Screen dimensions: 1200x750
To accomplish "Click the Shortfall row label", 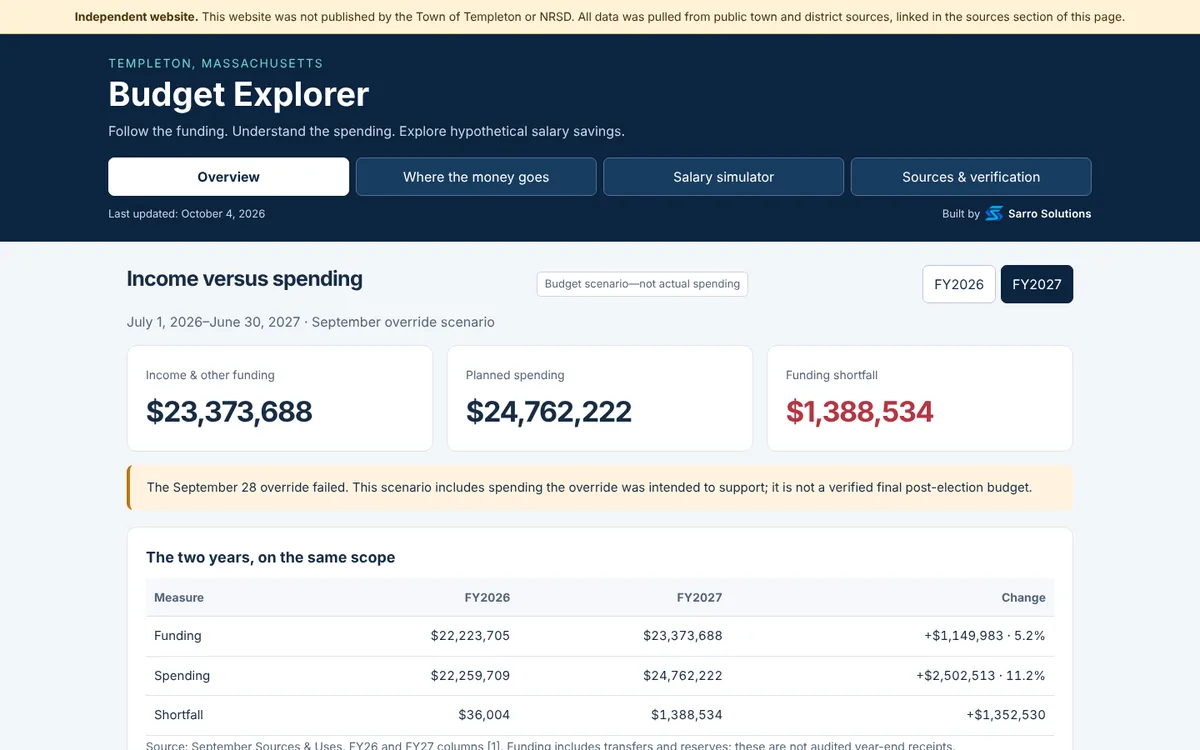I will click(x=179, y=715).
